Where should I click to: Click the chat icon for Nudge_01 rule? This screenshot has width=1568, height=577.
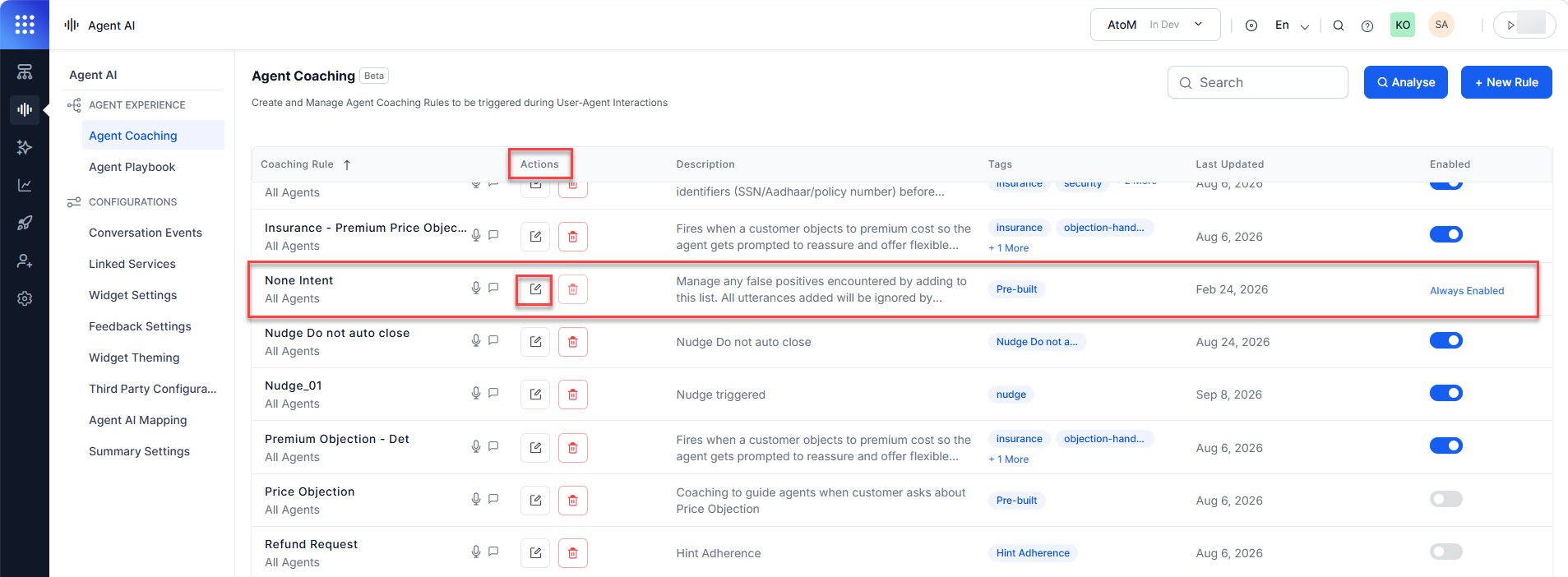(x=493, y=393)
